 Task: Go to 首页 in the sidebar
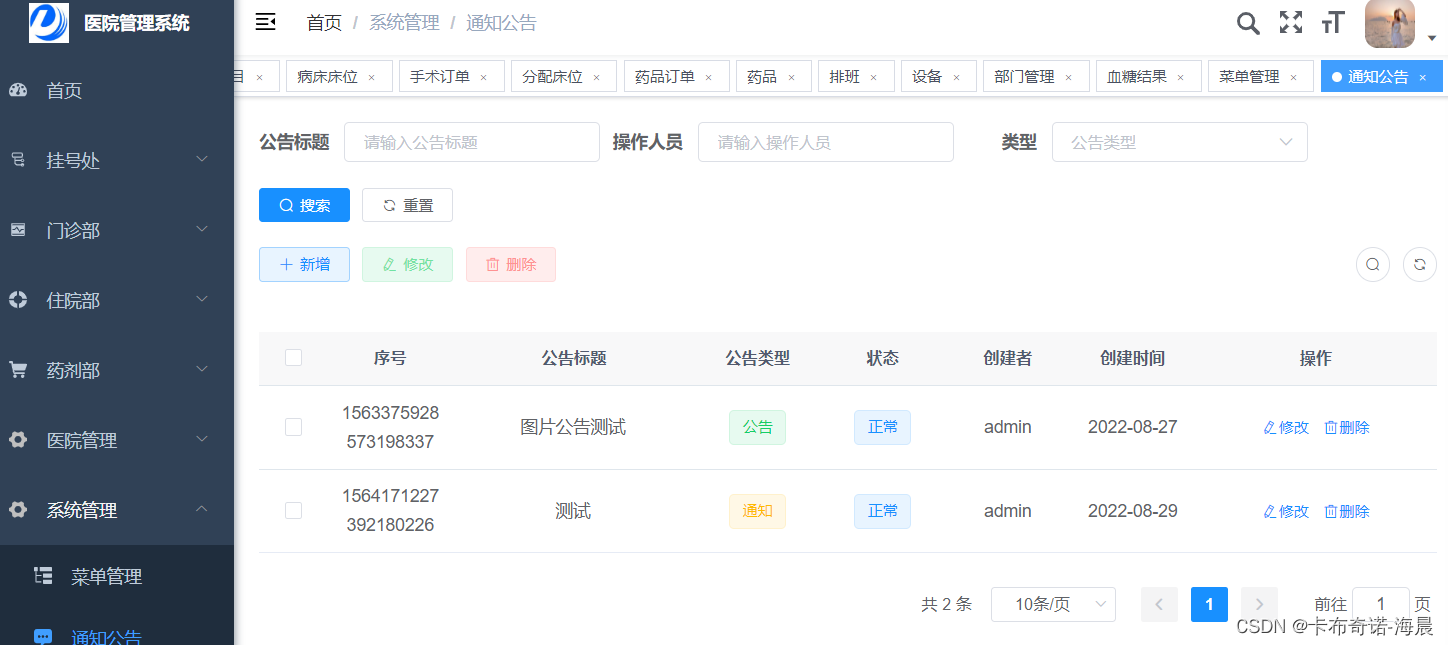(x=117, y=91)
